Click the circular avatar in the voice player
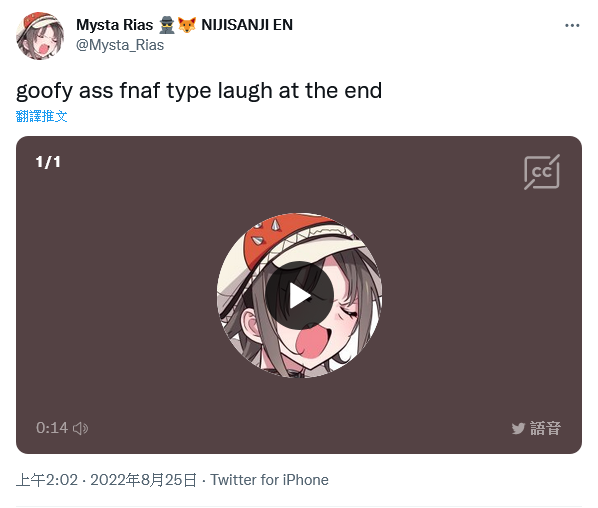This screenshot has width=598, height=508. (299, 296)
